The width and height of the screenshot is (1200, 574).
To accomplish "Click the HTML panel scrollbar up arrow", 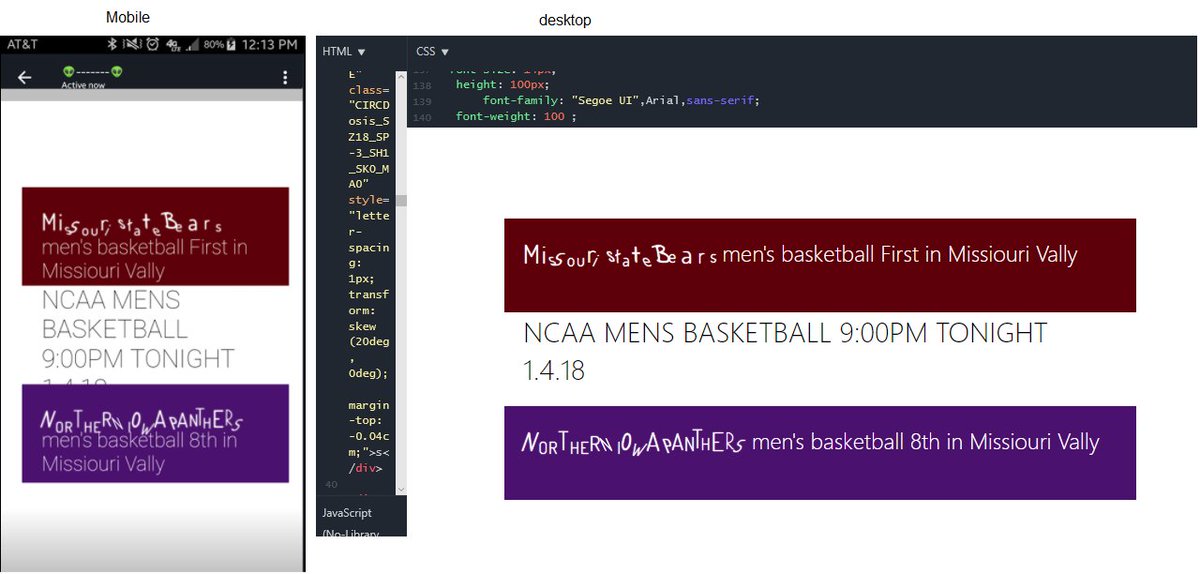I will tap(401, 76).
